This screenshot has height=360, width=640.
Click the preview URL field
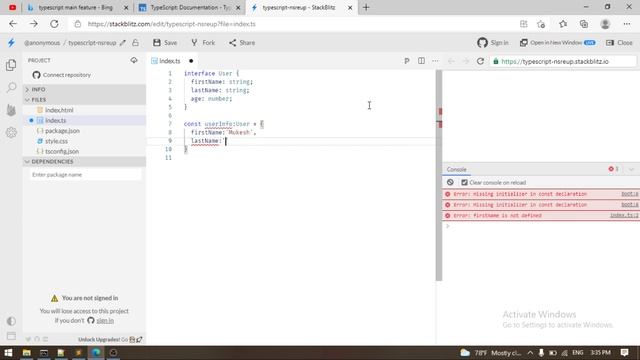(563, 61)
